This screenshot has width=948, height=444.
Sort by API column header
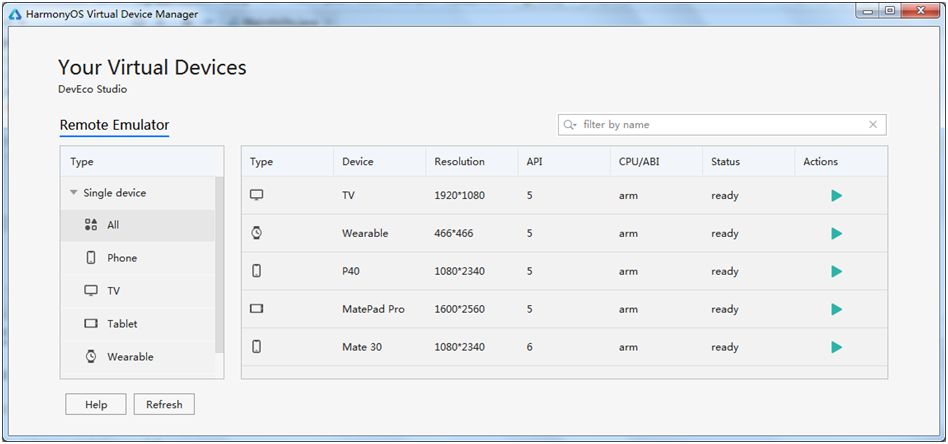(x=564, y=162)
